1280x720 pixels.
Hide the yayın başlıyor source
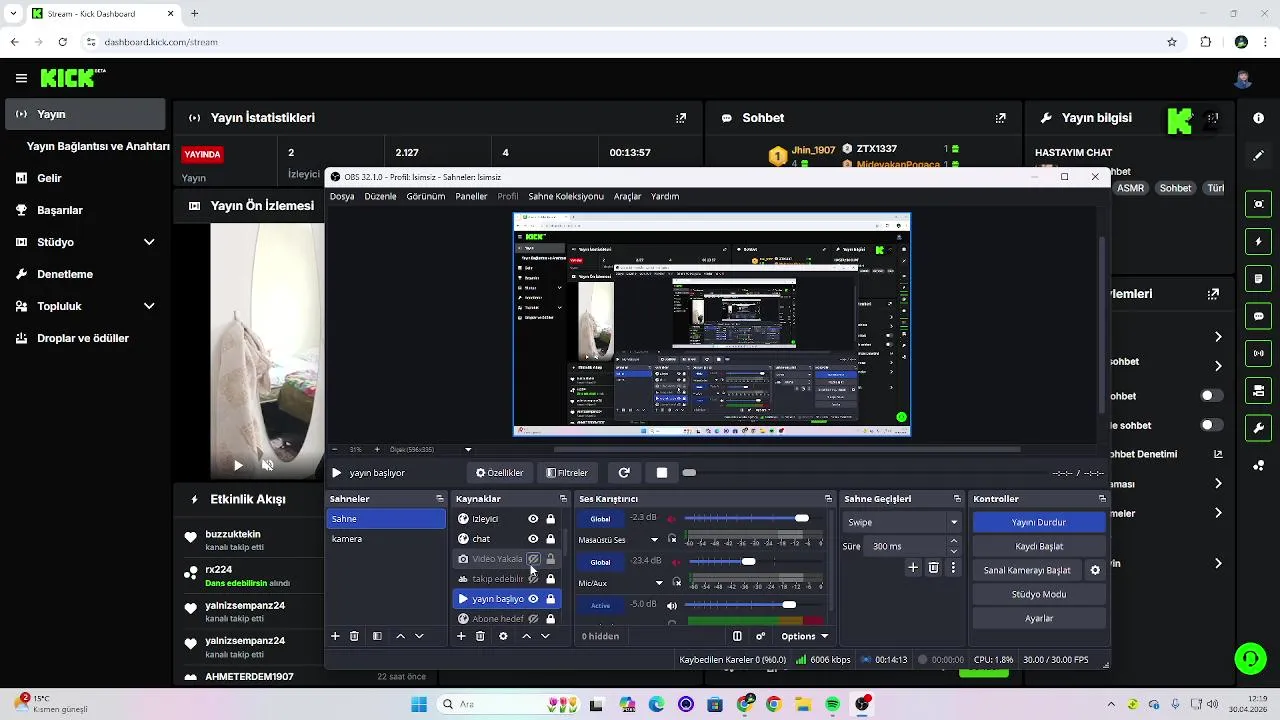(533, 599)
